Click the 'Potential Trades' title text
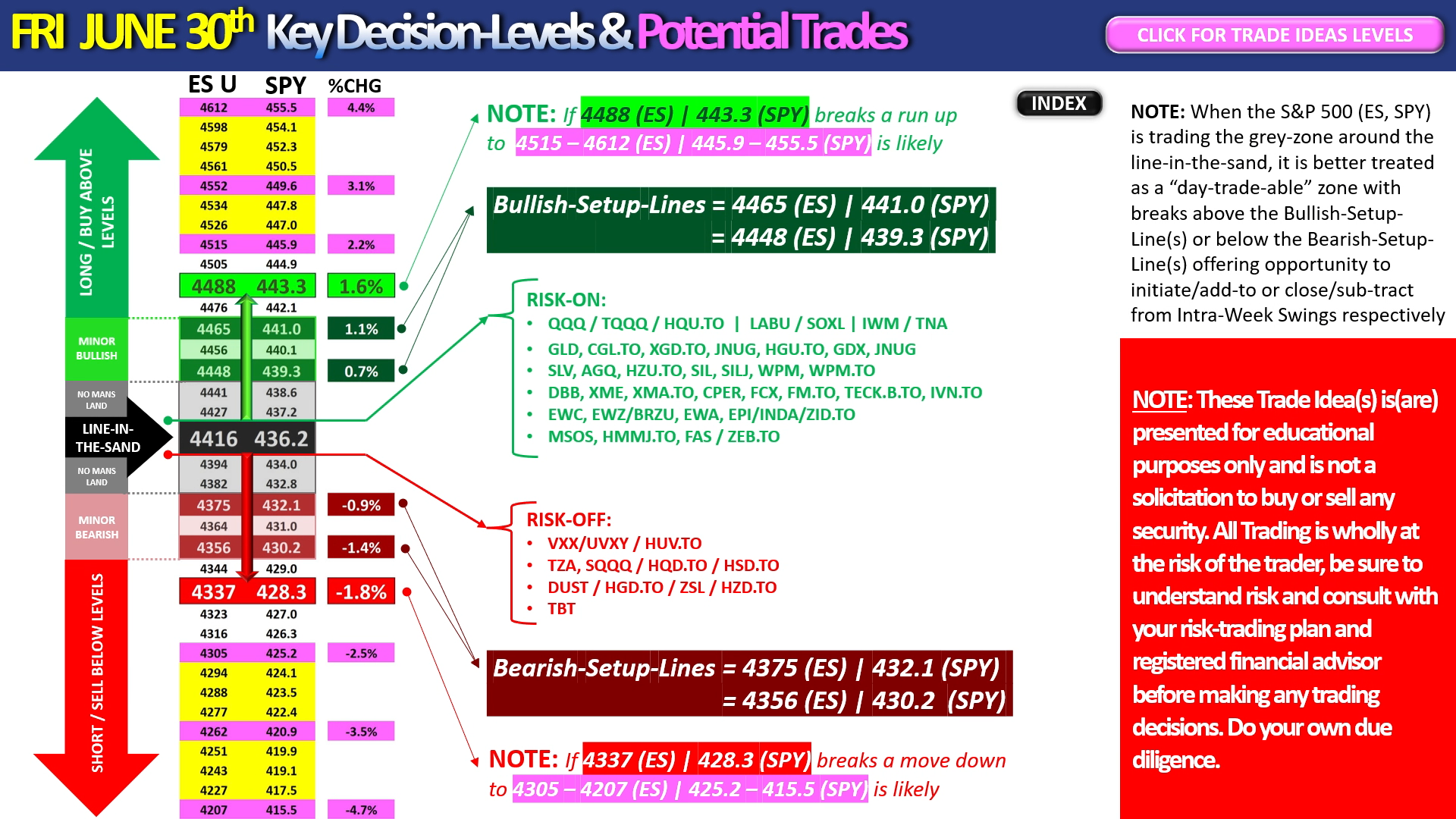 [x=772, y=32]
